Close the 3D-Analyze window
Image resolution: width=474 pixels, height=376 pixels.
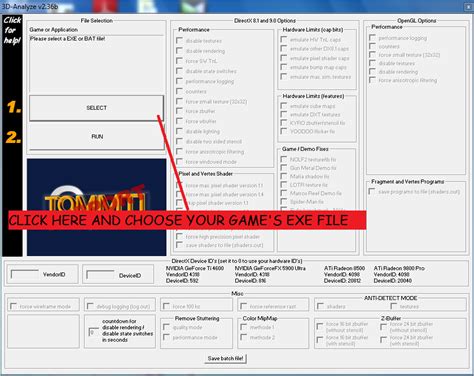click(468, 7)
